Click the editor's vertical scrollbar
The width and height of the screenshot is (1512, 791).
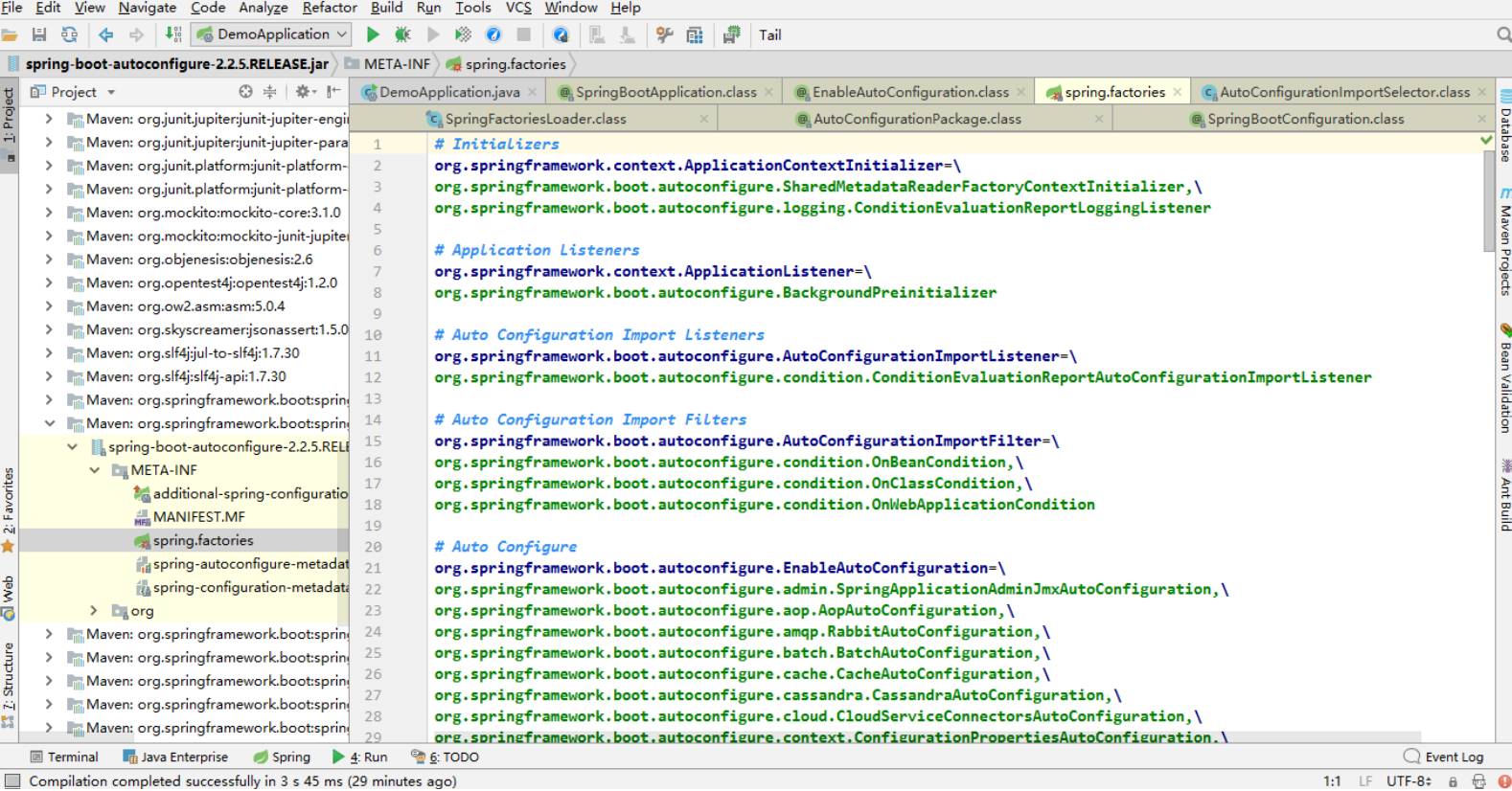click(1487, 201)
